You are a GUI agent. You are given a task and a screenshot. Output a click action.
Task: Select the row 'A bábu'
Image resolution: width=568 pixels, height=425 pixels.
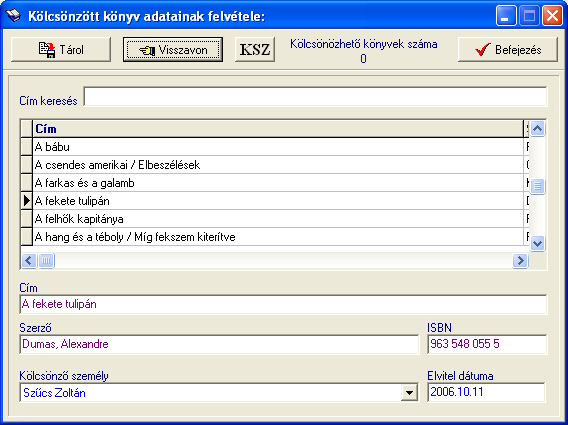click(x=278, y=147)
